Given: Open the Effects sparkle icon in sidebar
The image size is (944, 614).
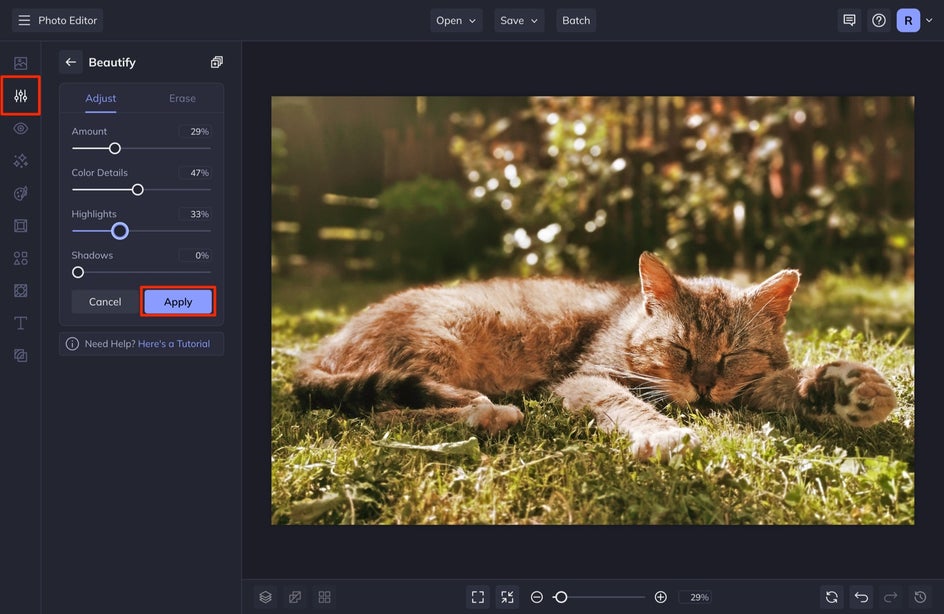Looking at the screenshot, I should [20, 161].
